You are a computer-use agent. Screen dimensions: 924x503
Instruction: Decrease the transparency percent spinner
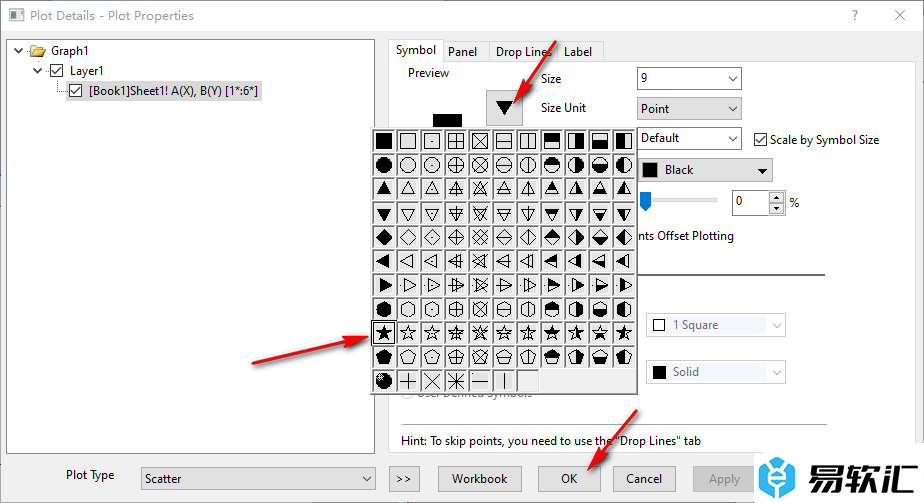point(777,208)
